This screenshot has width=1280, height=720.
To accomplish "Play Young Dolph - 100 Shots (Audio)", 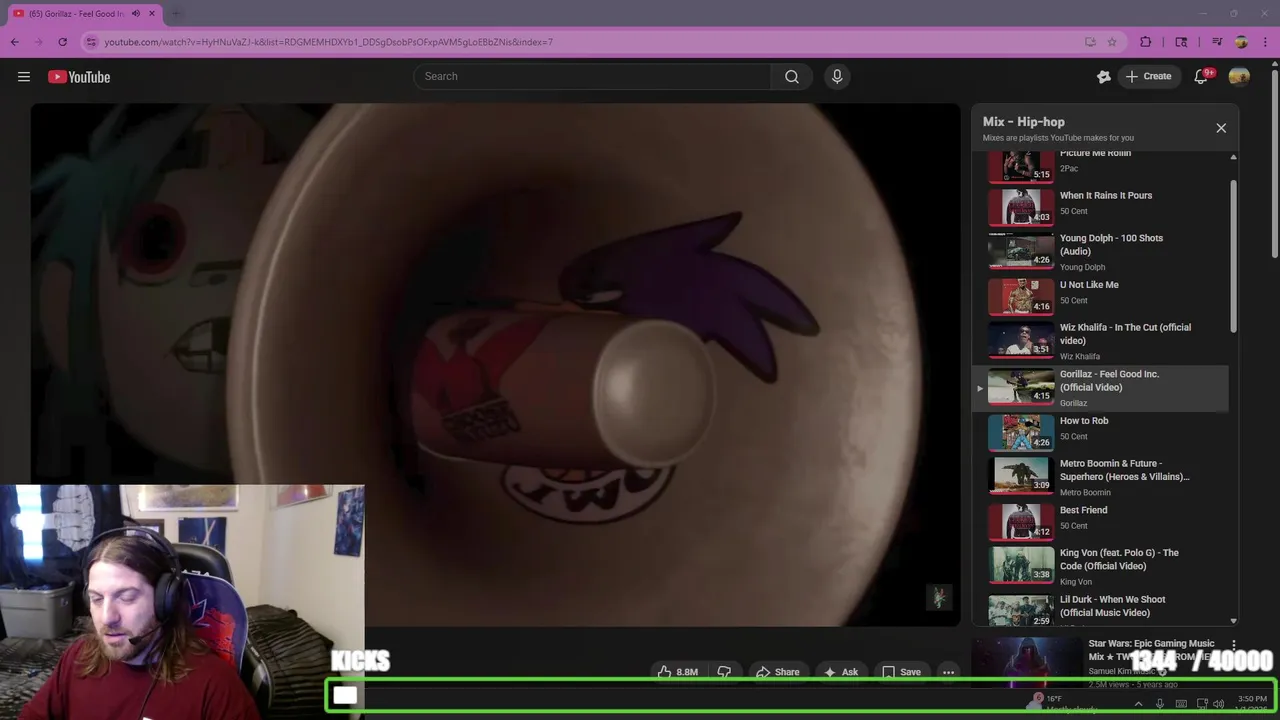I will click(1100, 252).
